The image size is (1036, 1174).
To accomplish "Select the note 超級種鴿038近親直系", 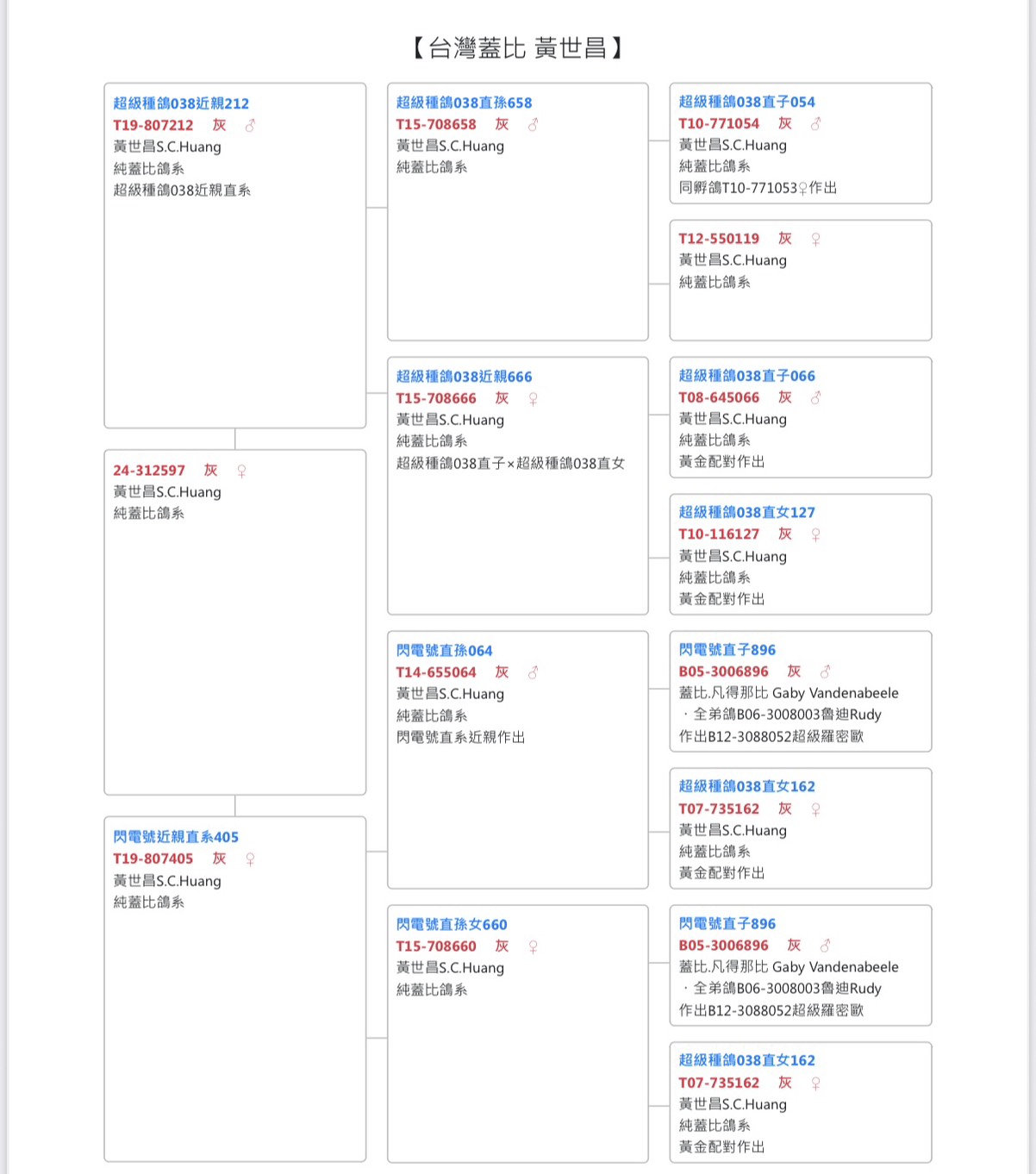I will click(x=182, y=190).
